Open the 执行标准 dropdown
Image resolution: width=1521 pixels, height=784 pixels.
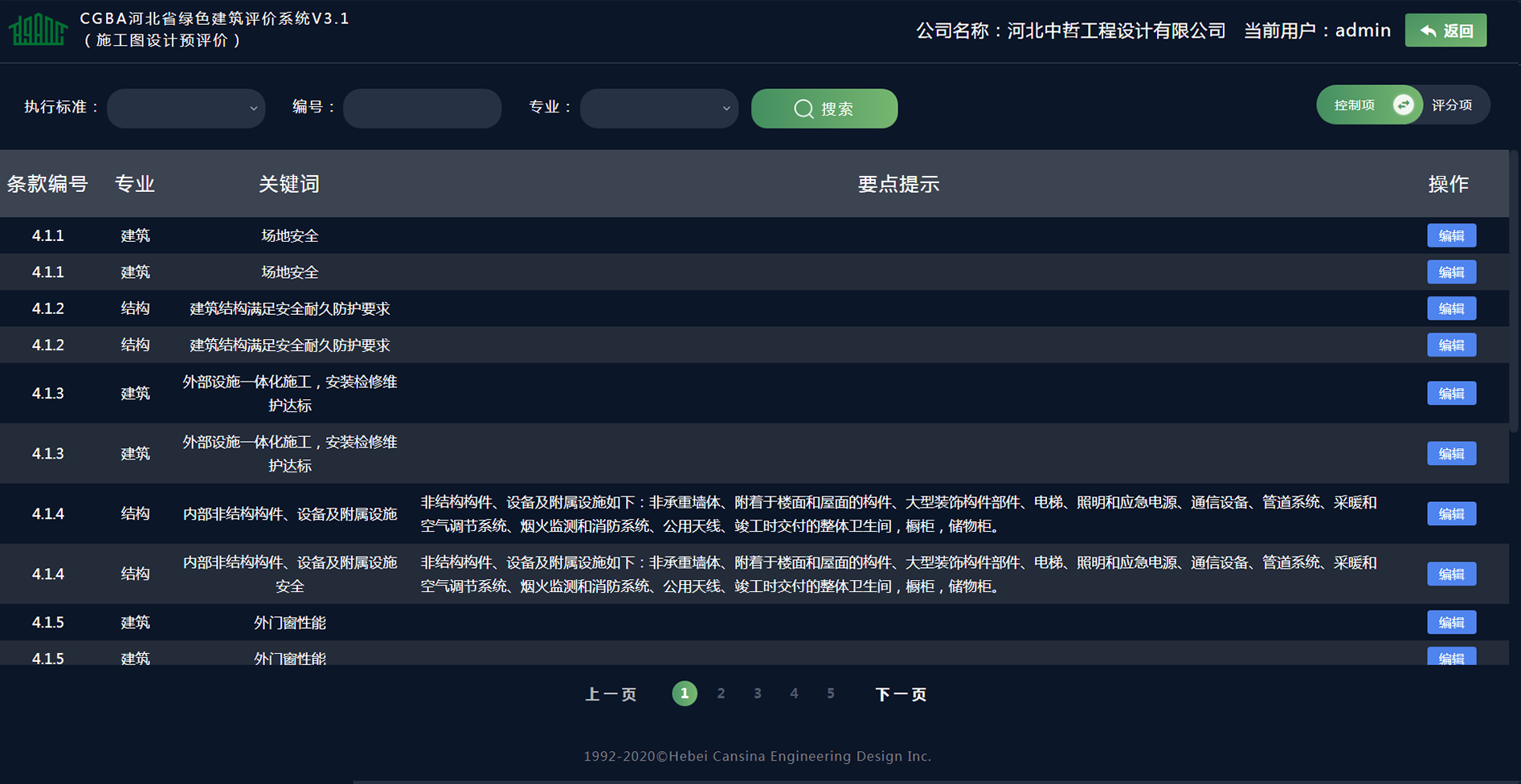point(186,108)
